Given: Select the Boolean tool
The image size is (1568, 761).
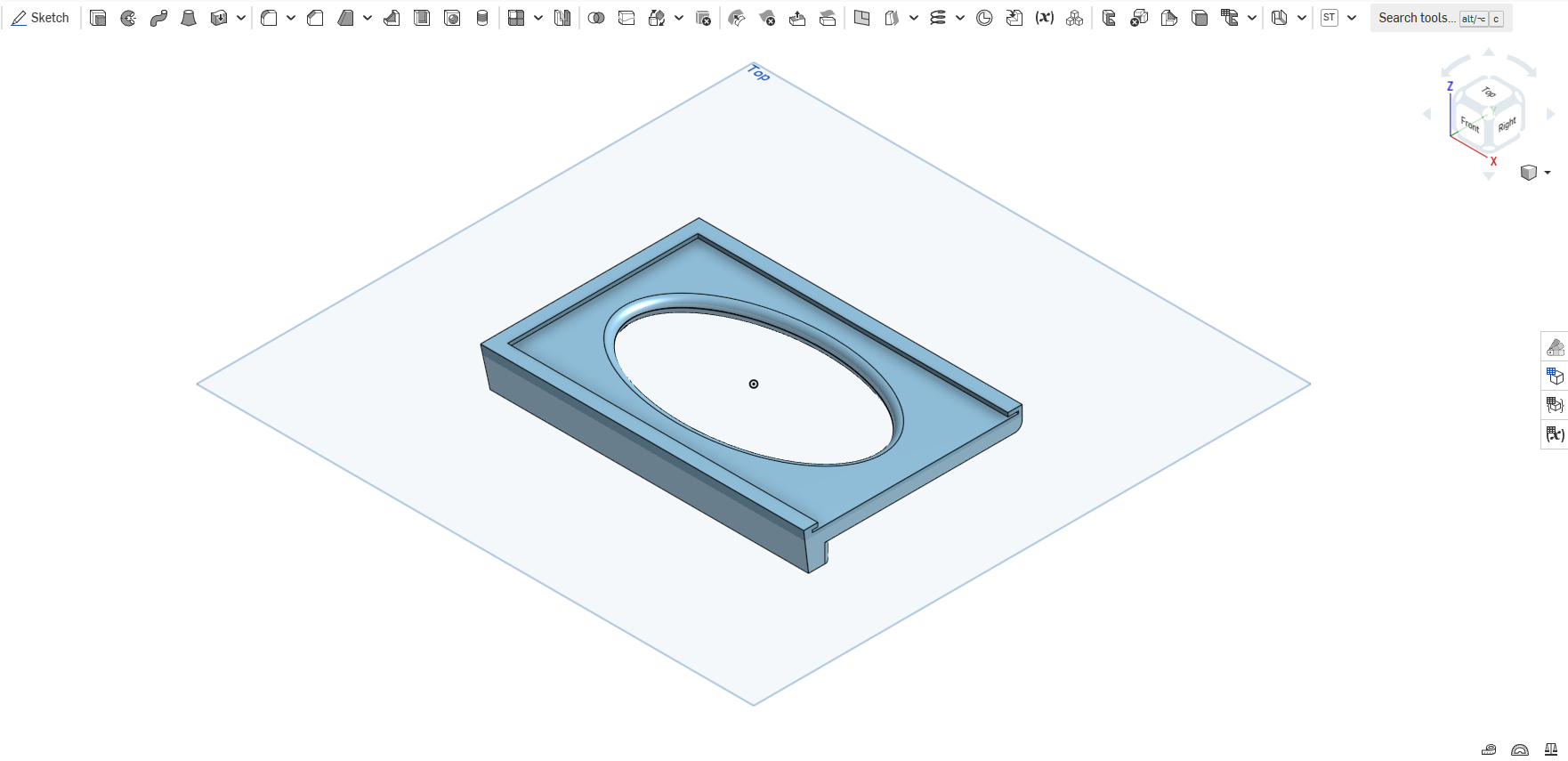Looking at the screenshot, I should pyautogui.click(x=596, y=18).
